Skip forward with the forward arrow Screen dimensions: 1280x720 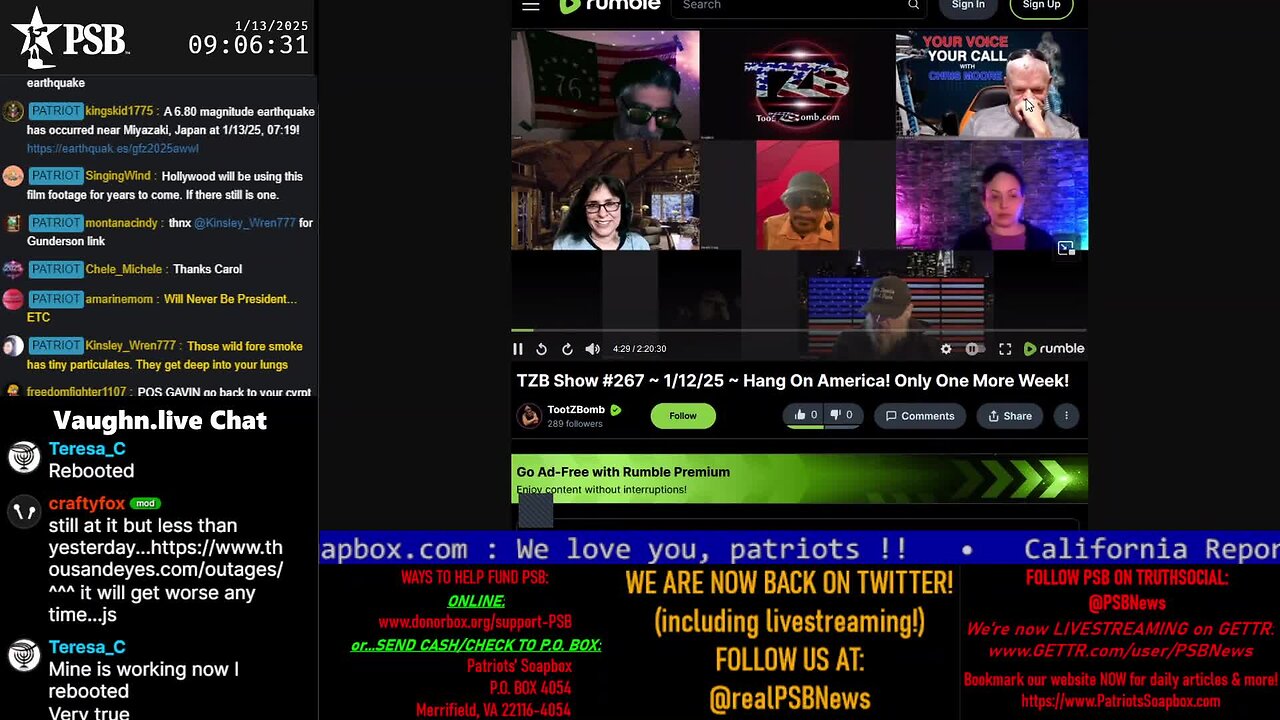pos(567,349)
